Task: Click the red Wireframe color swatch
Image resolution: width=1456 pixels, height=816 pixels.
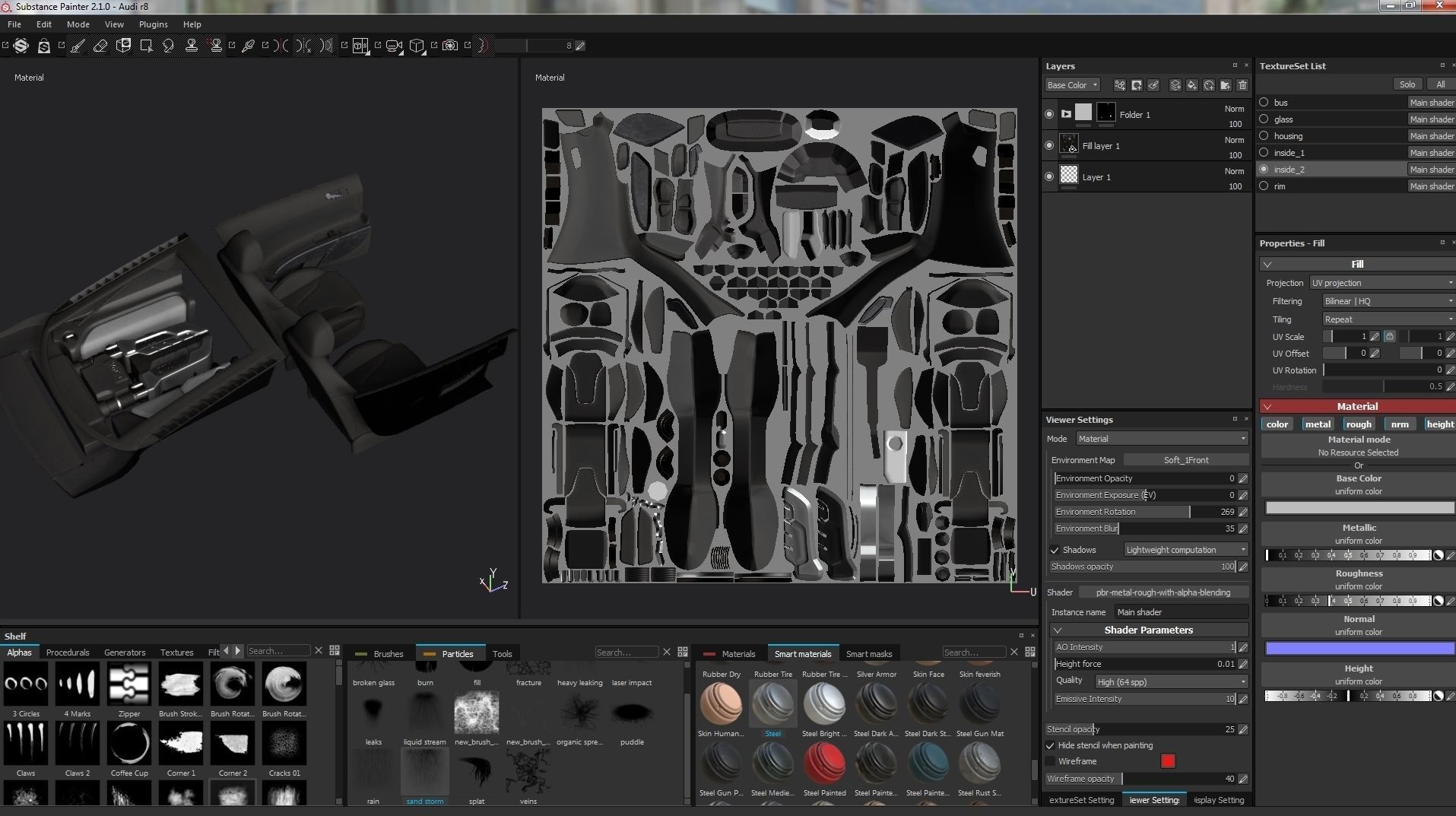Action: (x=1168, y=761)
